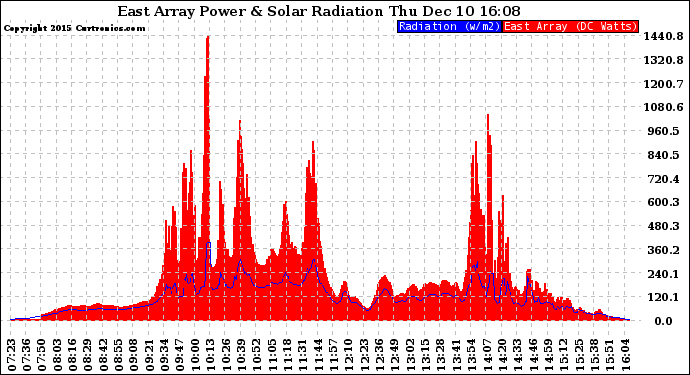The image size is (690, 375).
Task: Click the tallest red power peak tip
Action: (x=208, y=37)
